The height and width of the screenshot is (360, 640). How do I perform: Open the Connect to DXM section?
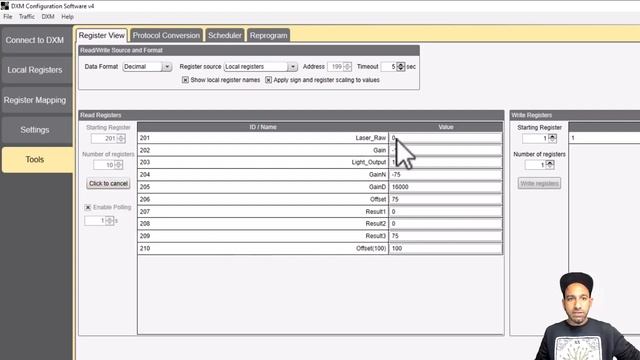coord(35,40)
